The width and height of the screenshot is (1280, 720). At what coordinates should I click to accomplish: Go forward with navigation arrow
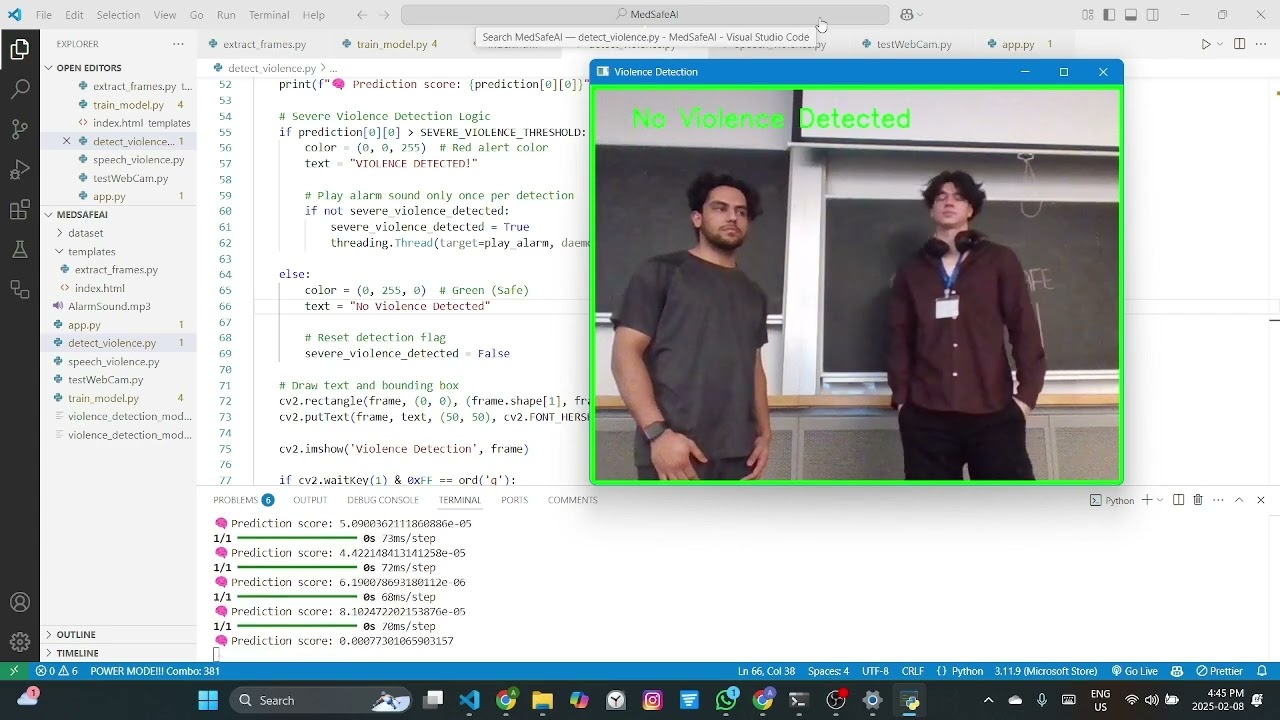pyautogui.click(x=385, y=15)
